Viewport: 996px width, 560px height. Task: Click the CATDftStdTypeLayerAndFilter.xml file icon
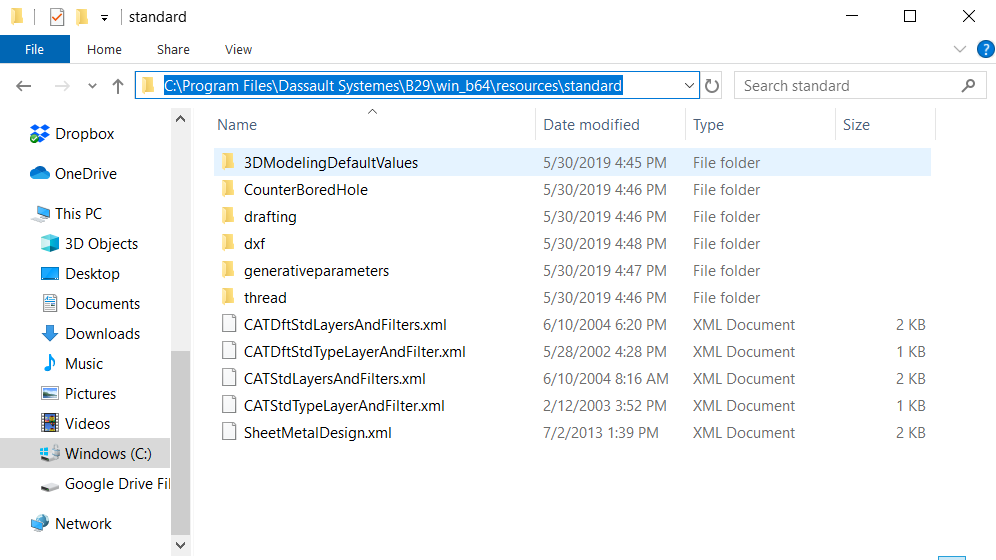coord(229,351)
